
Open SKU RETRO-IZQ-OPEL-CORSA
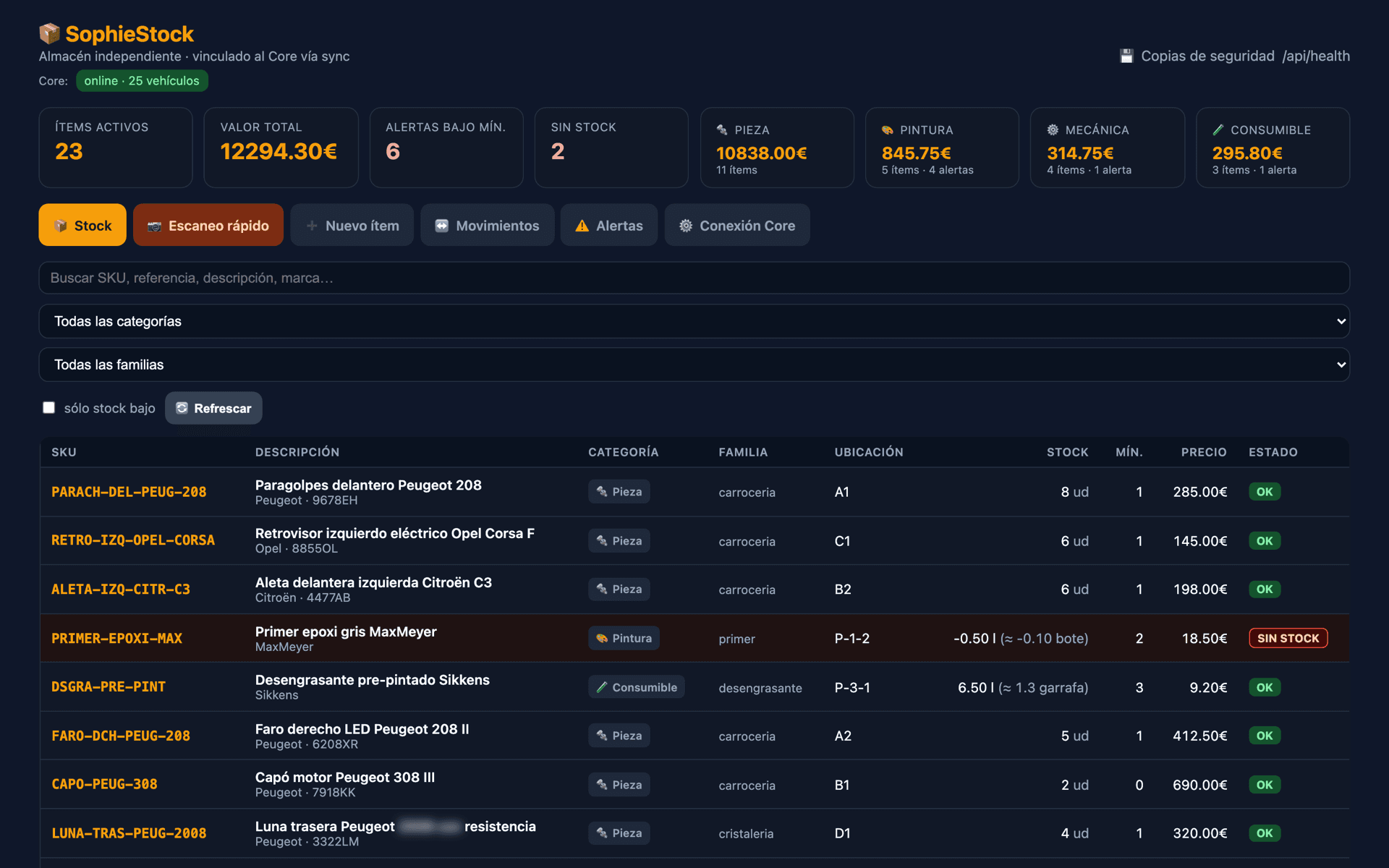coord(133,541)
